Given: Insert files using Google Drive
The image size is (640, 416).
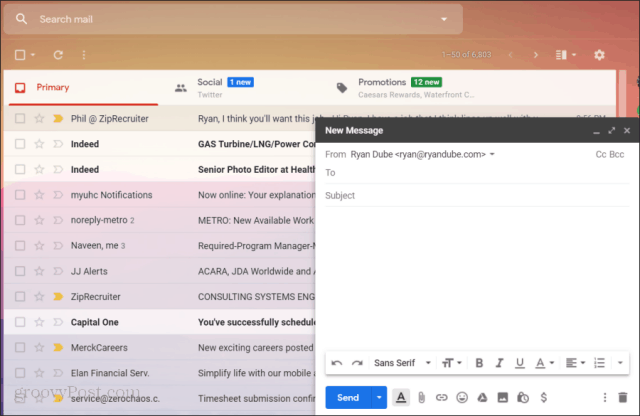Looking at the screenshot, I should [x=482, y=398].
